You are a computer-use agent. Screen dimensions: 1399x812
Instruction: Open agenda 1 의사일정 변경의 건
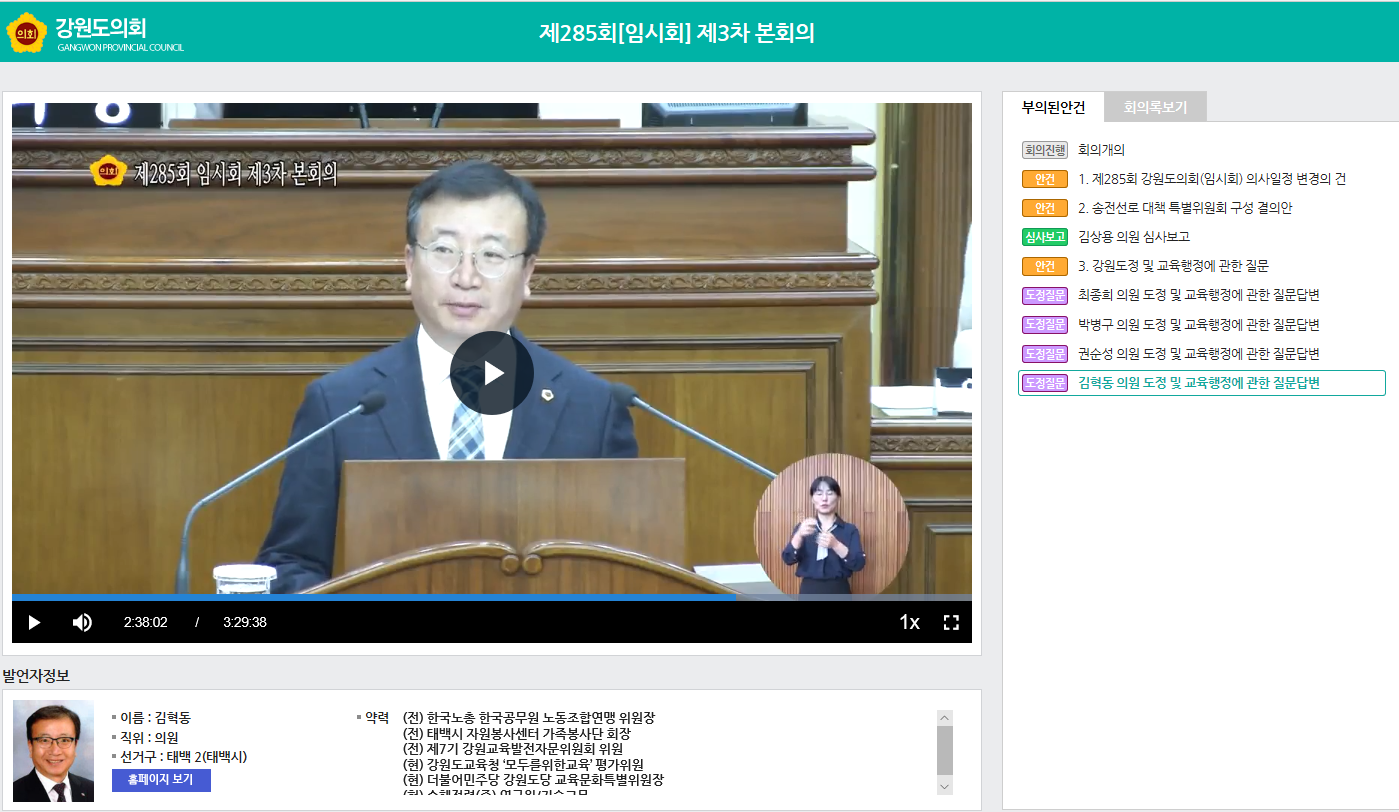[1211, 179]
